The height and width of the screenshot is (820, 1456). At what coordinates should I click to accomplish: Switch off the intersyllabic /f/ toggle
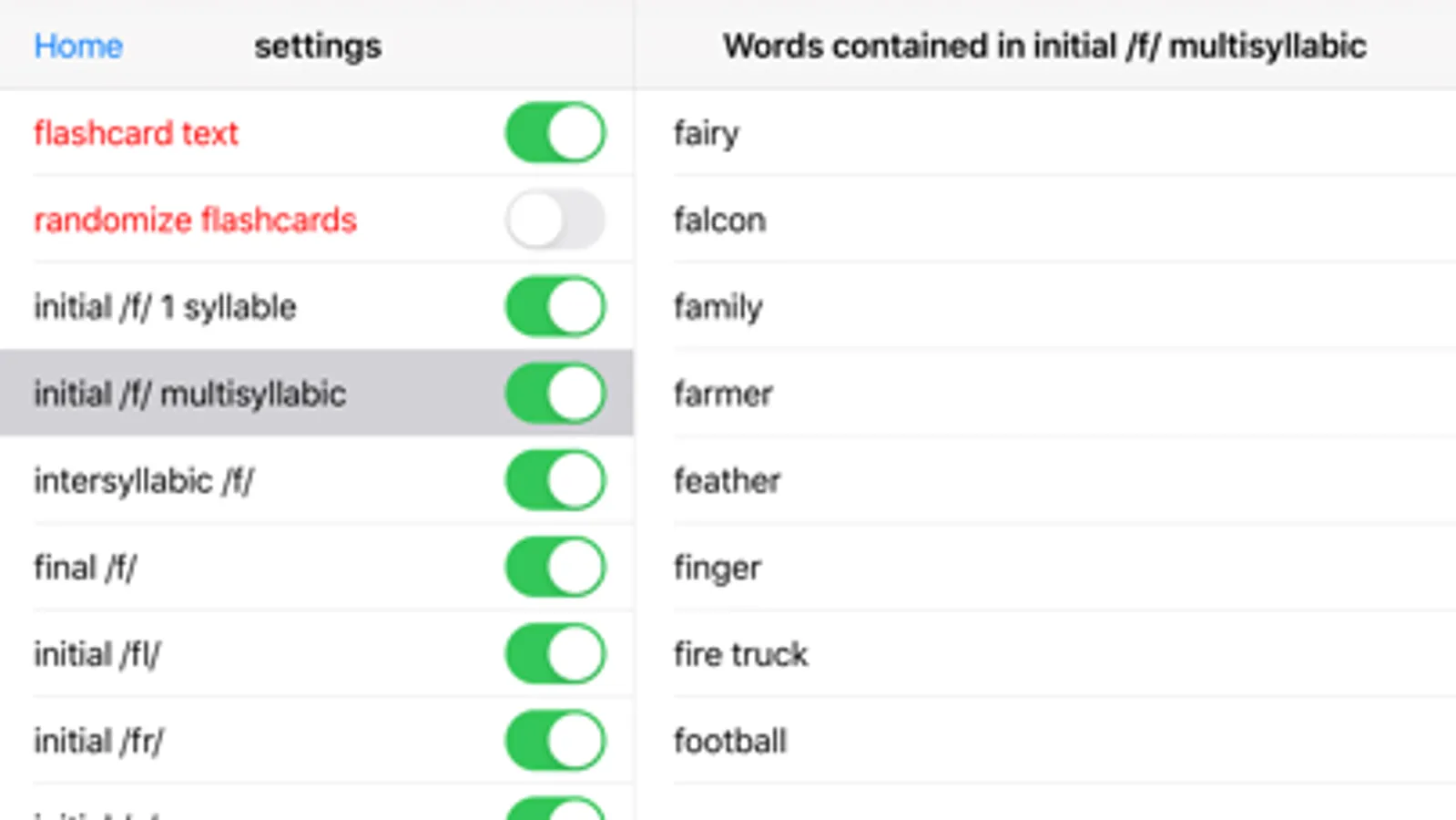(555, 480)
